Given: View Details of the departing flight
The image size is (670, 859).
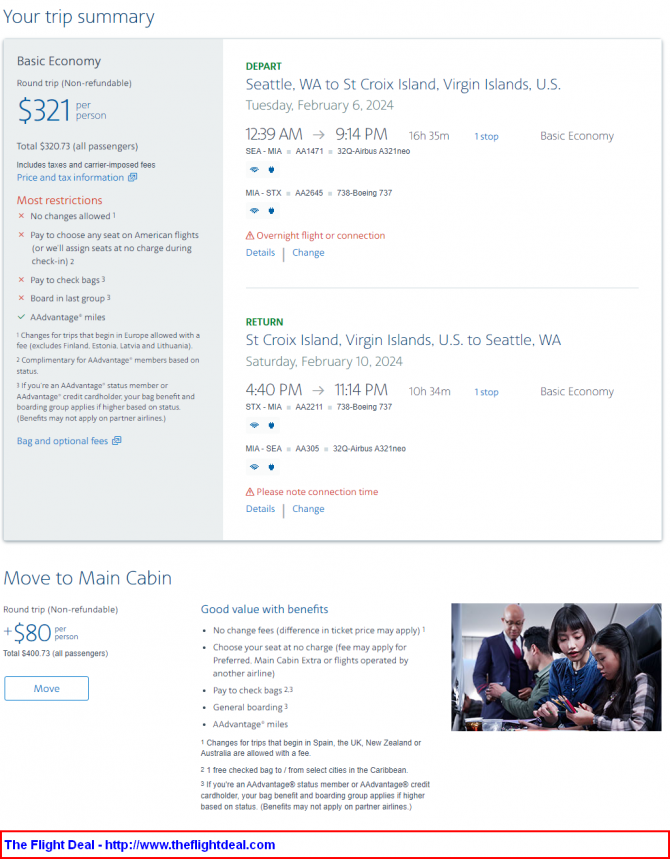Looking at the screenshot, I should click(x=260, y=253).
